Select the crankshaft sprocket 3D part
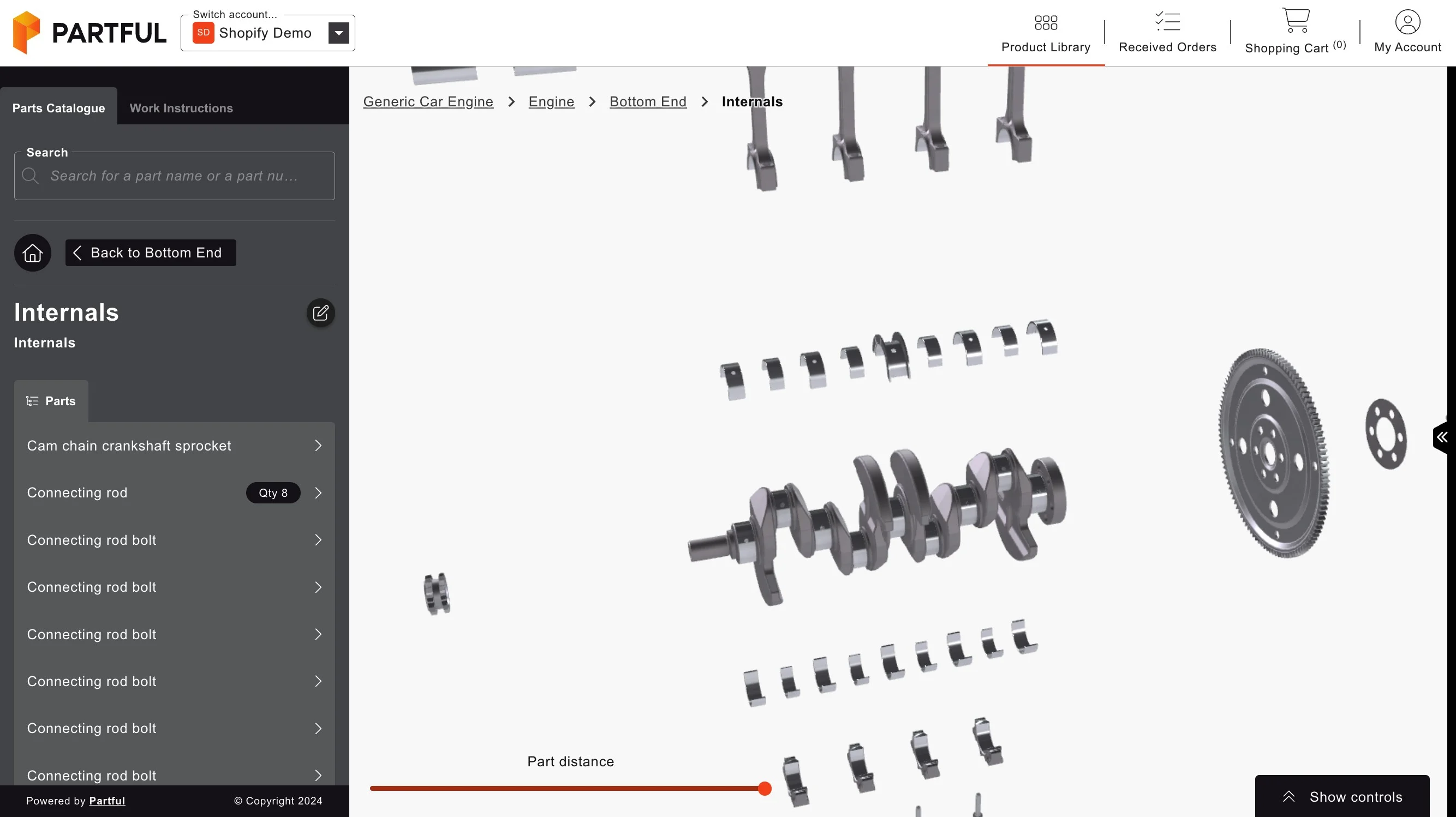Image resolution: width=1456 pixels, height=817 pixels. point(437,594)
